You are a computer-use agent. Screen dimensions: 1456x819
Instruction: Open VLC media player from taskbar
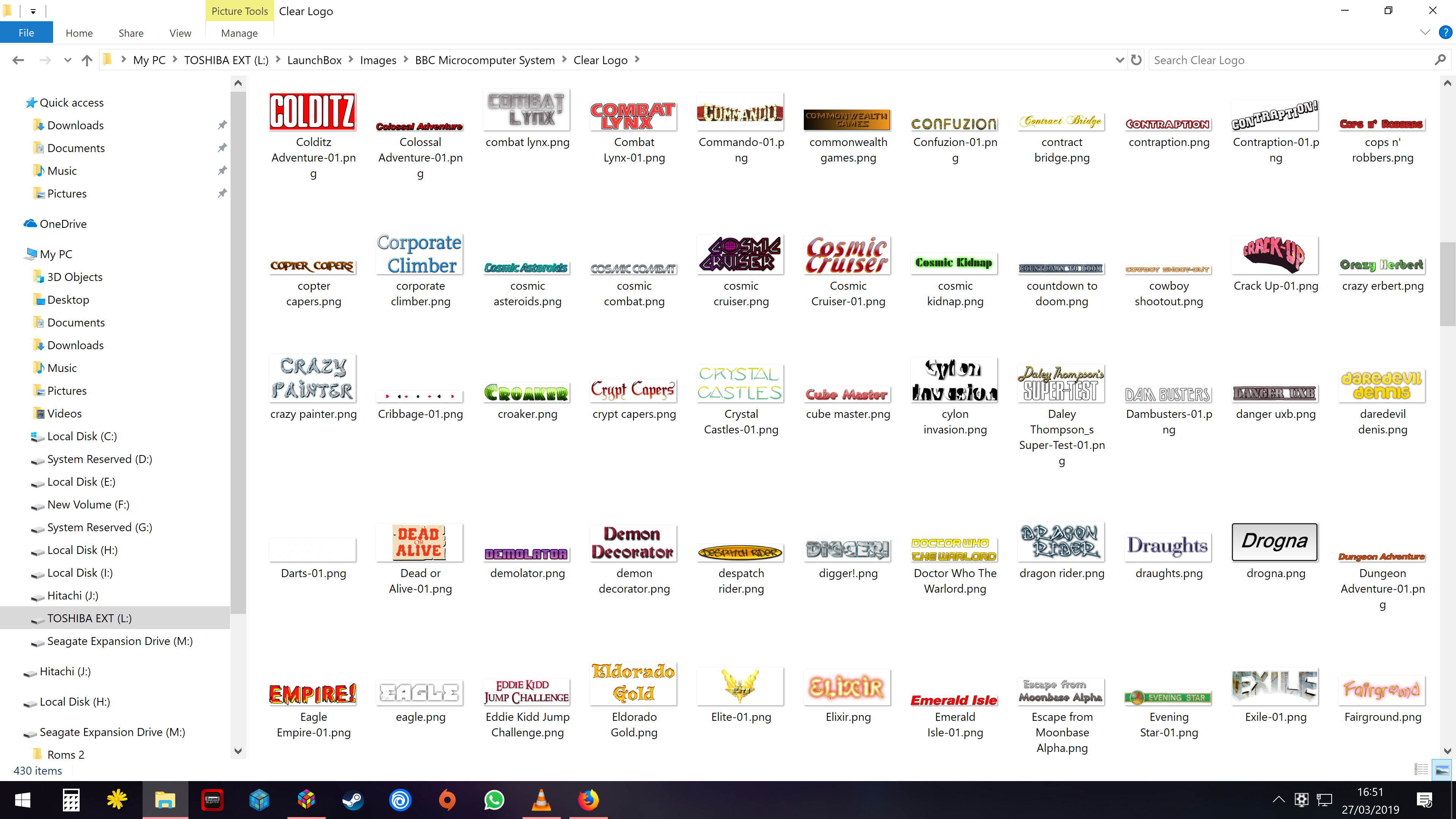click(541, 800)
